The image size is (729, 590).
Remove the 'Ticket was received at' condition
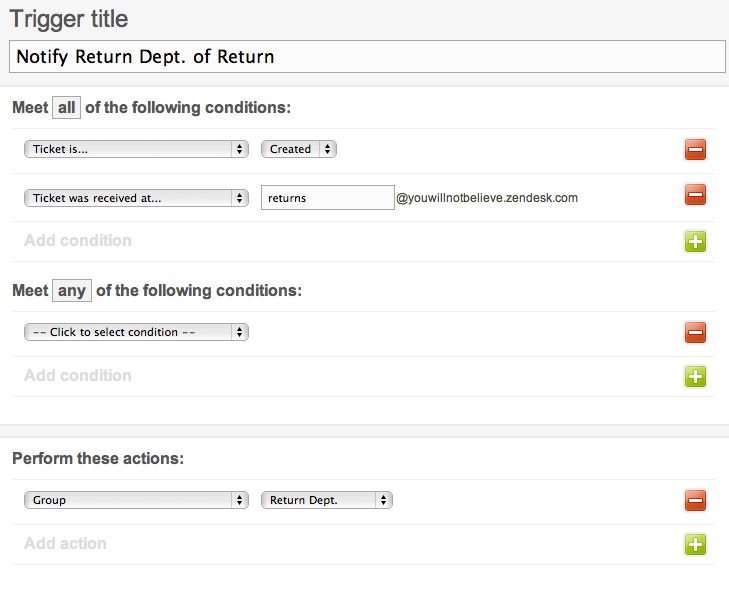coord(696,195)
